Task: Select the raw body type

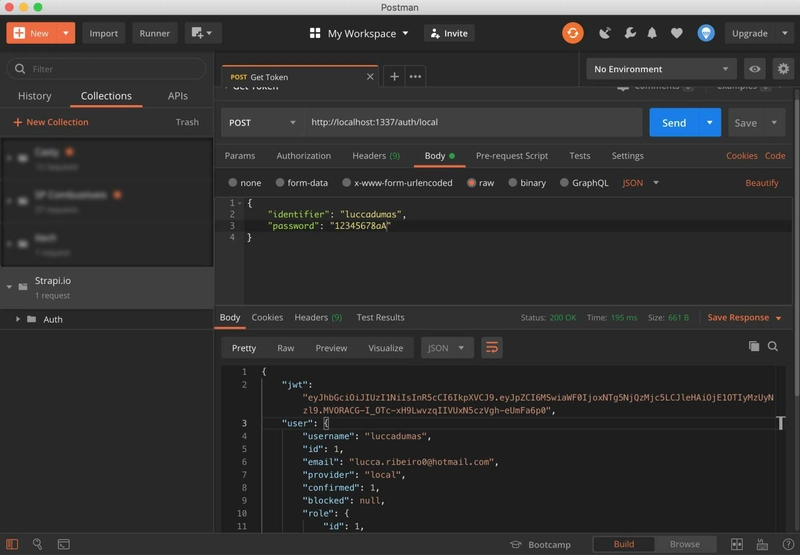Action: [x=471, y=183]
